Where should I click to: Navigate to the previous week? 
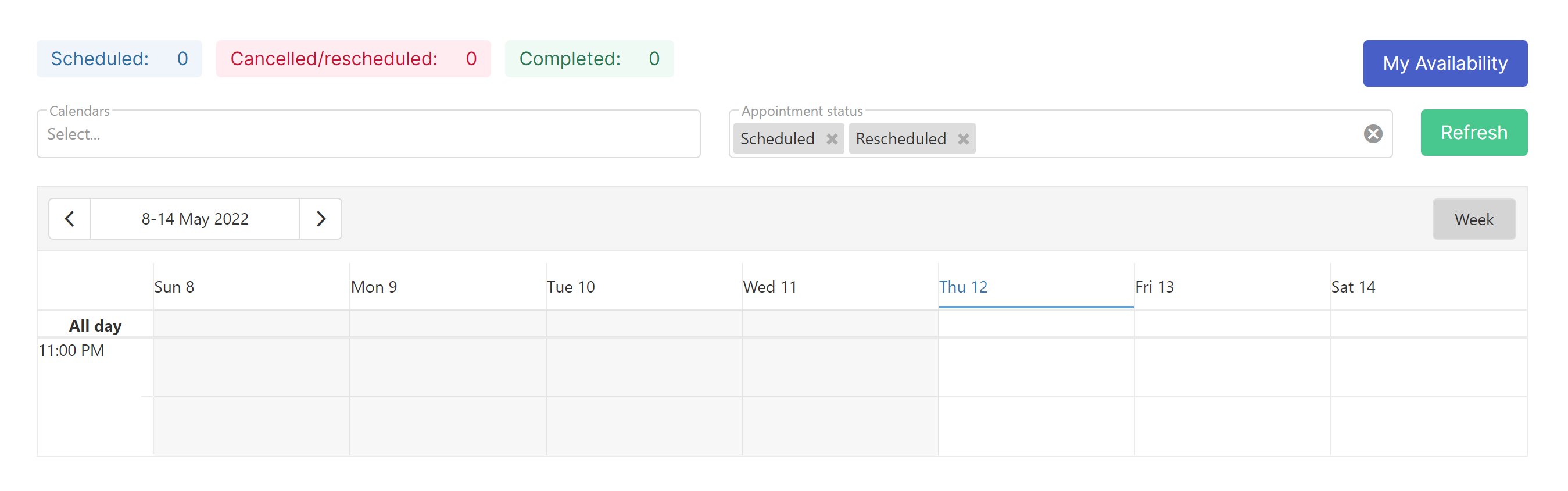tap(69, 219)
